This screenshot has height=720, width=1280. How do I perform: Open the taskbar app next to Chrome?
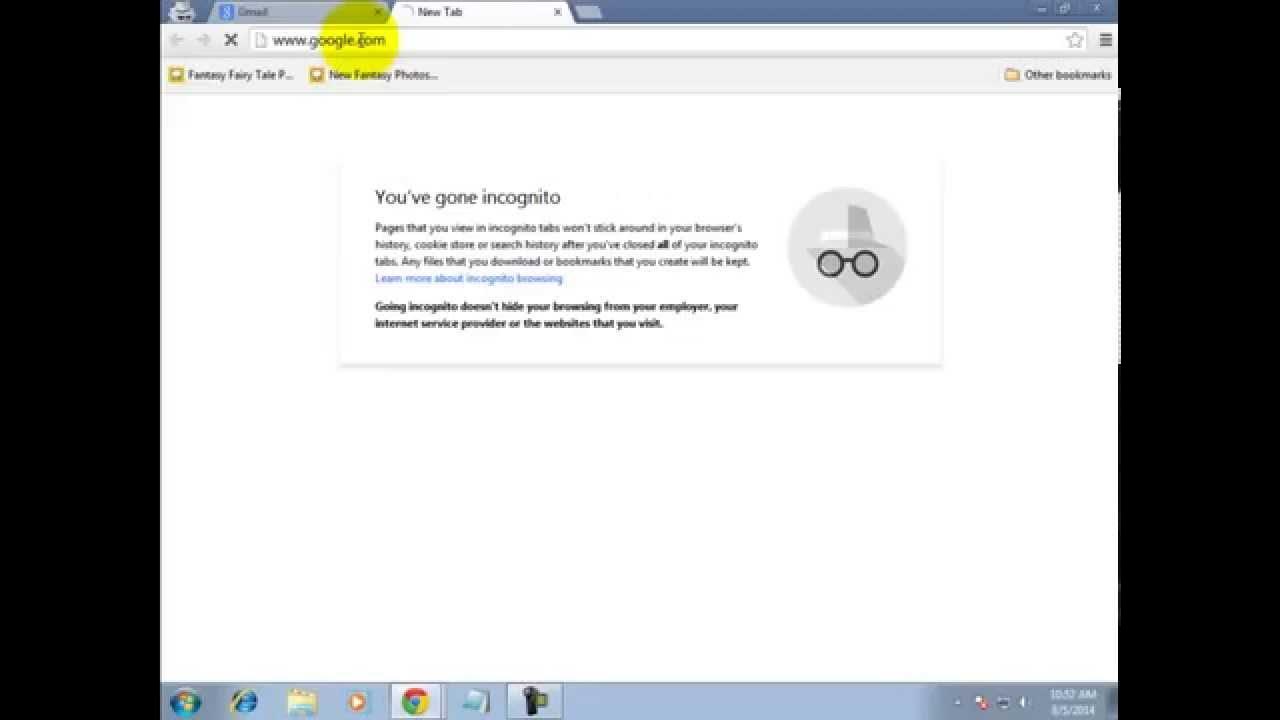coord(477,702)
